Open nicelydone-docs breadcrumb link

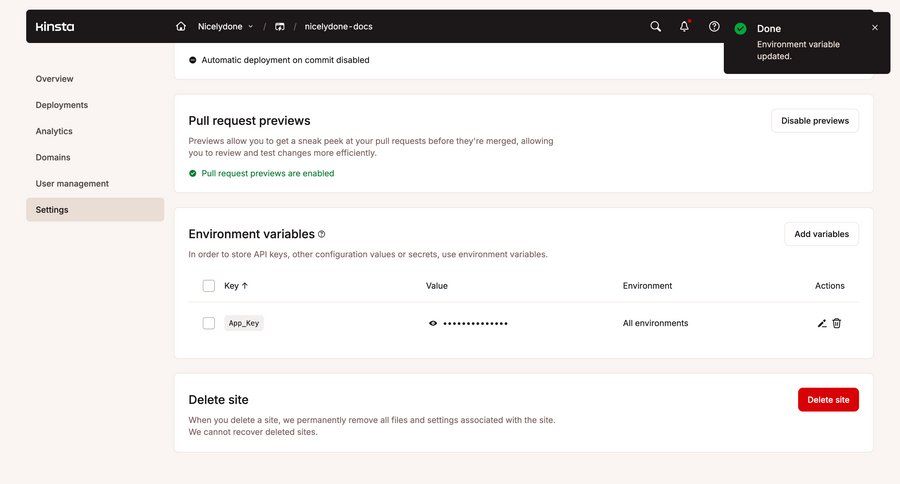[338, 26]
